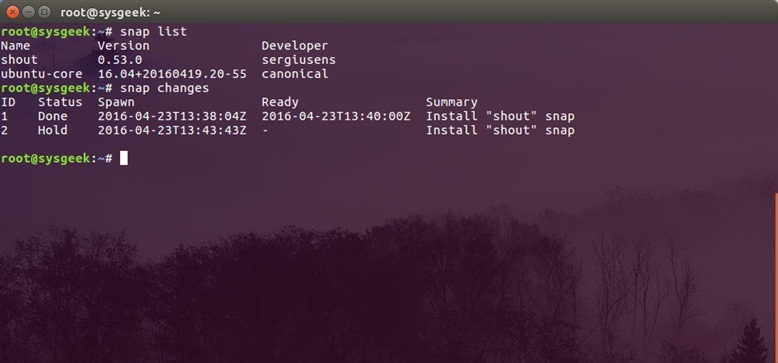This screenshot has height=363, width=778.
Task: Click spawn time '2016-04-23T13:38:04Z'
Action: pyautogui.click(x=172, y=117)
